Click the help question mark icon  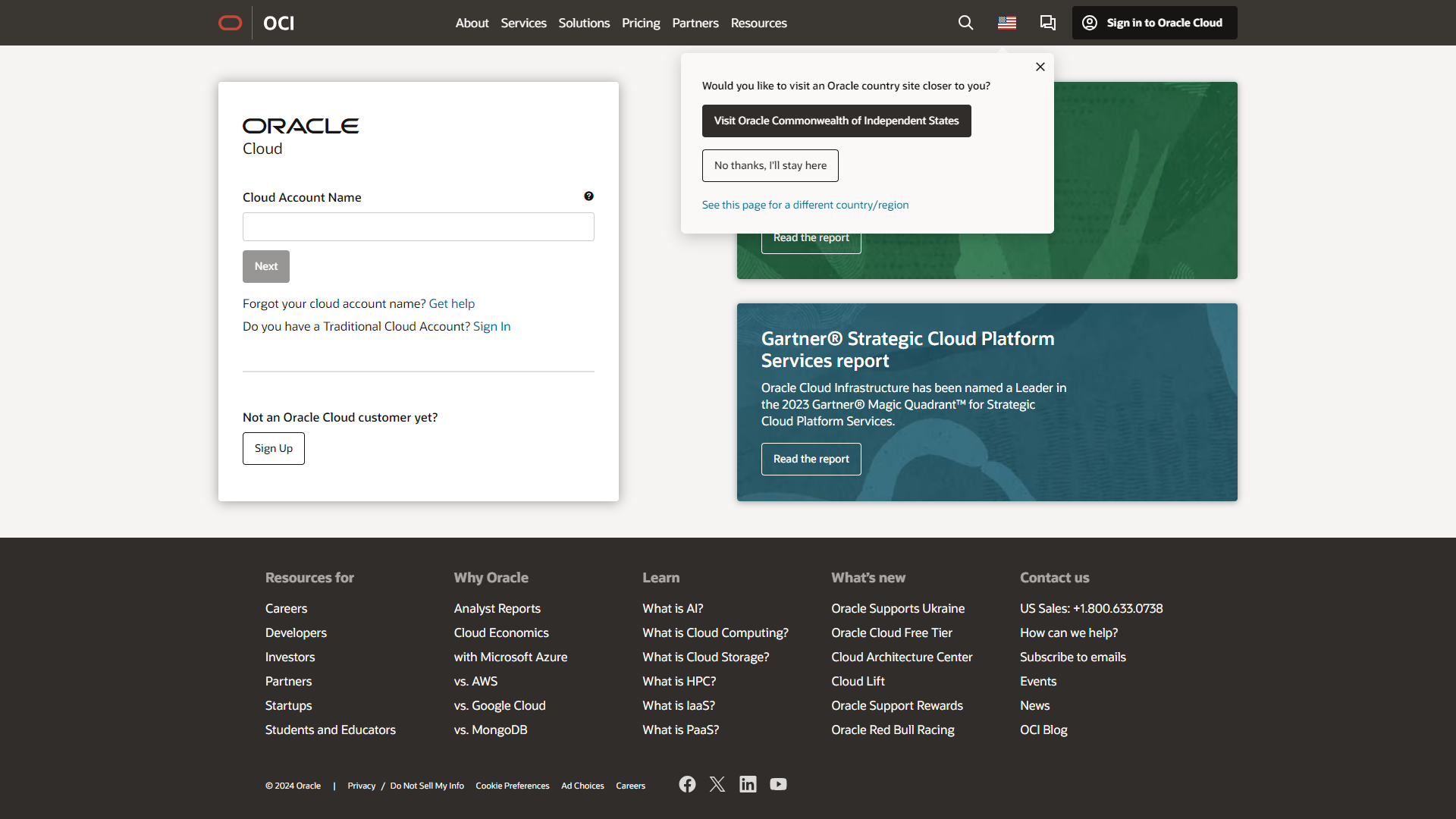(589, 196)
